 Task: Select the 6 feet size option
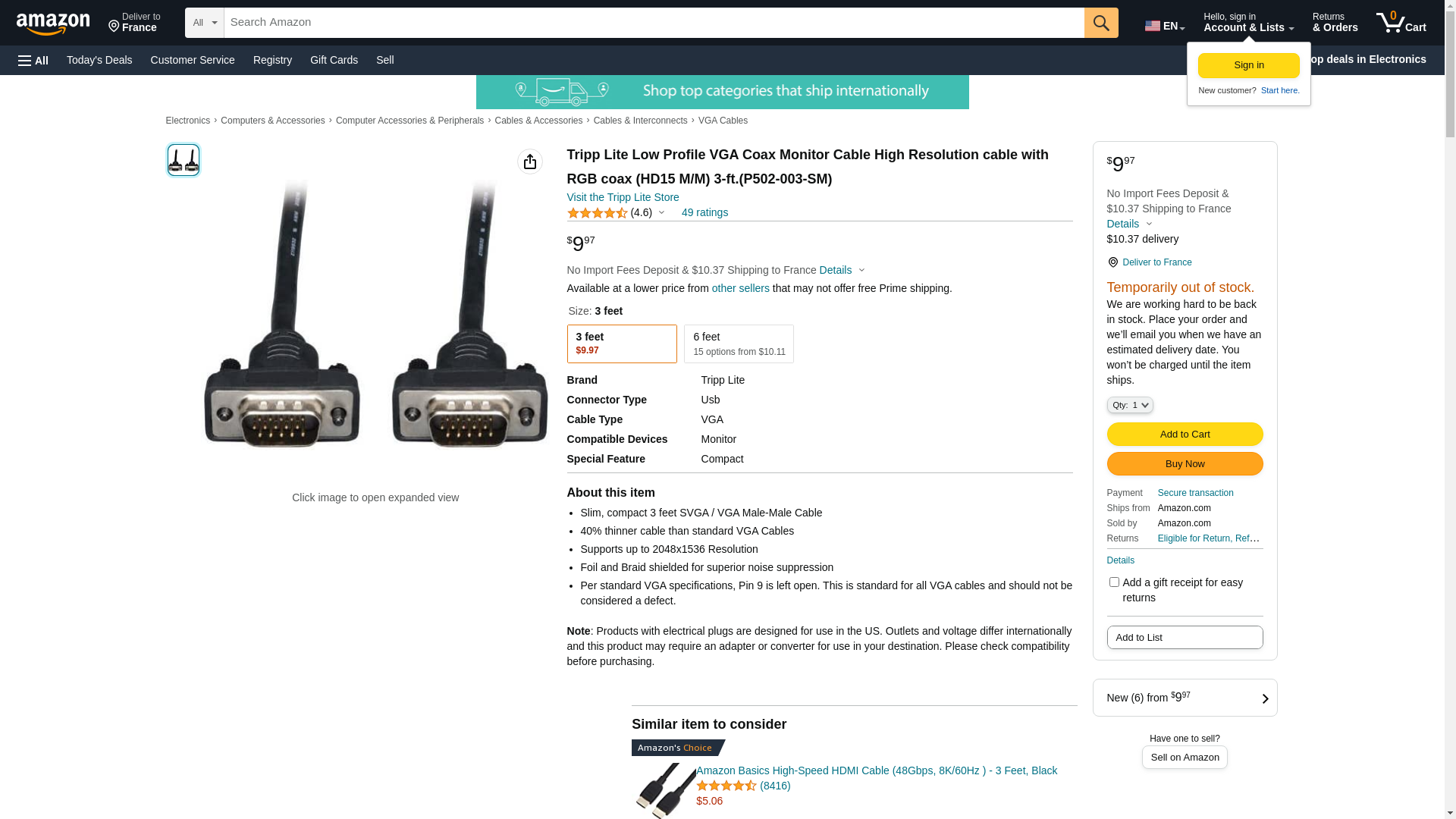[x=739, y=344]
